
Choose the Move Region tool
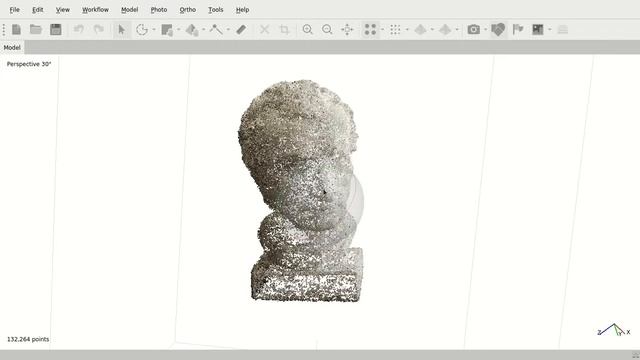point(167,29)
